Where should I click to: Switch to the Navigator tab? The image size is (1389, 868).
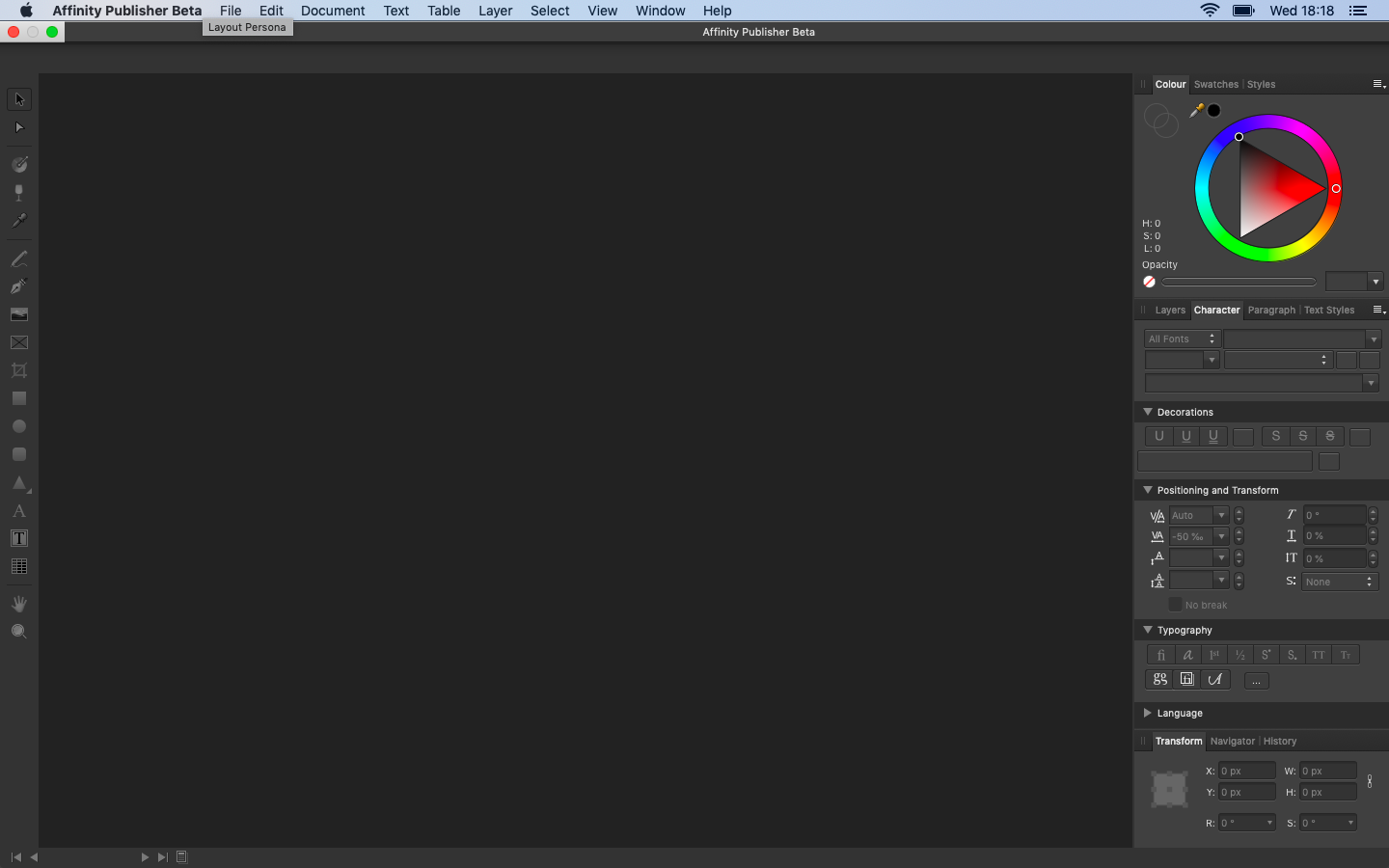[x=1233, y=741]
